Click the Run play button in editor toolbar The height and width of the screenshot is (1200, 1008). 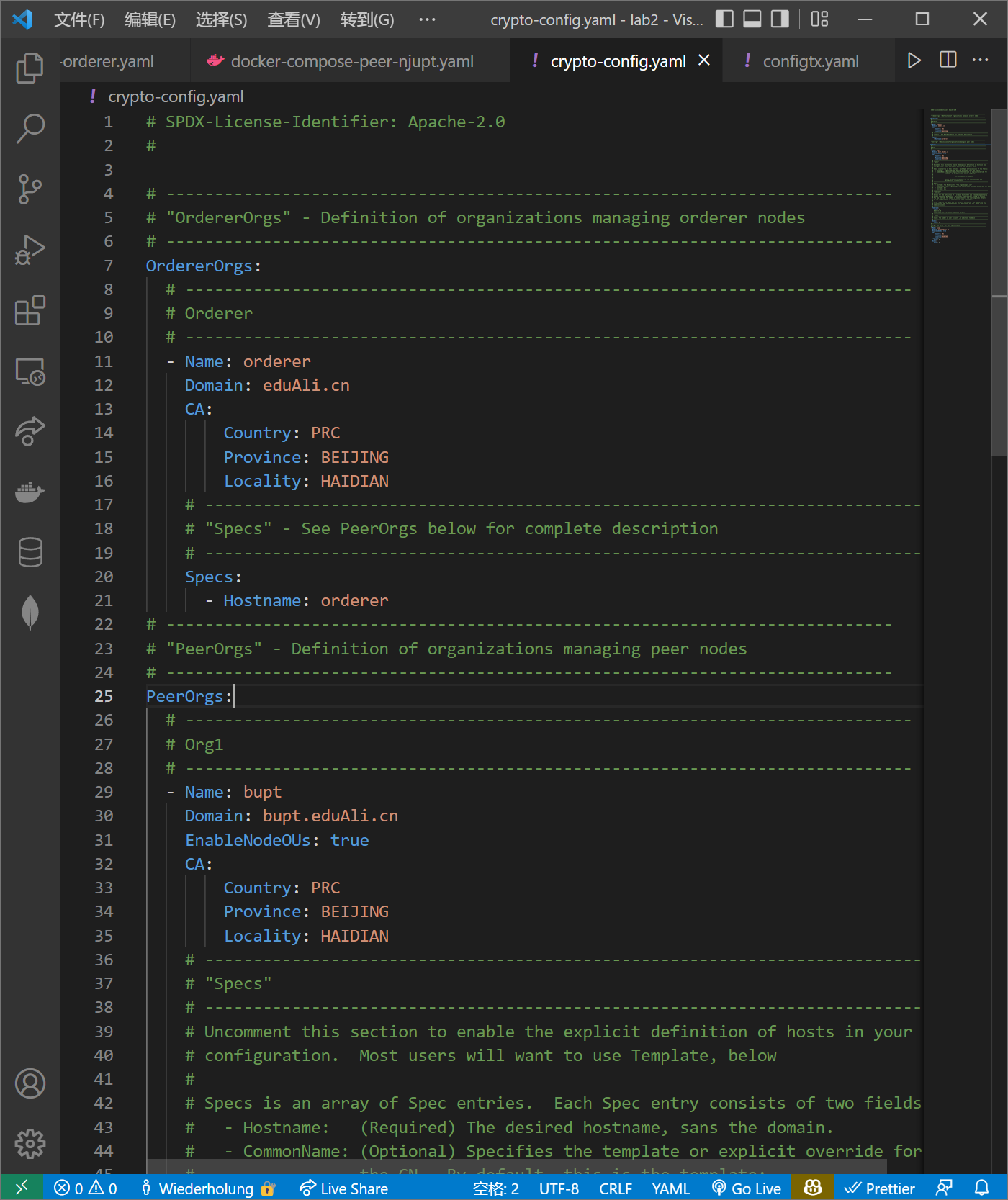pos(914,60)
